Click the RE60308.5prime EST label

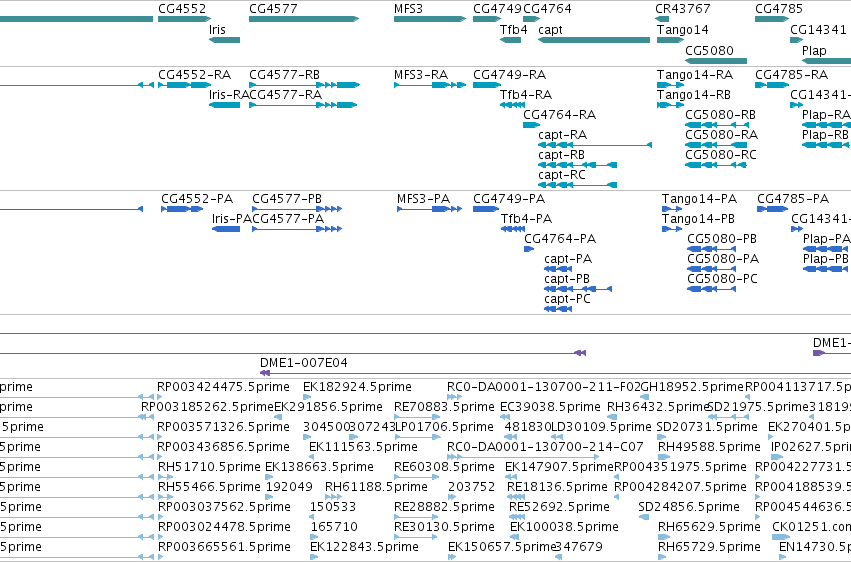pos(444,467)
